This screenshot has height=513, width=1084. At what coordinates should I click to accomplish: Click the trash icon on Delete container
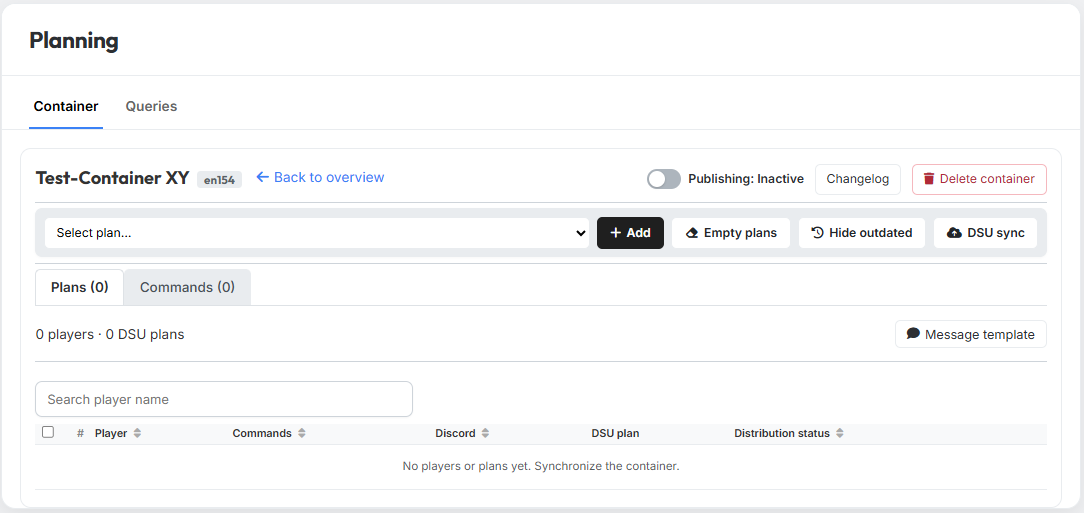(929, 179)
